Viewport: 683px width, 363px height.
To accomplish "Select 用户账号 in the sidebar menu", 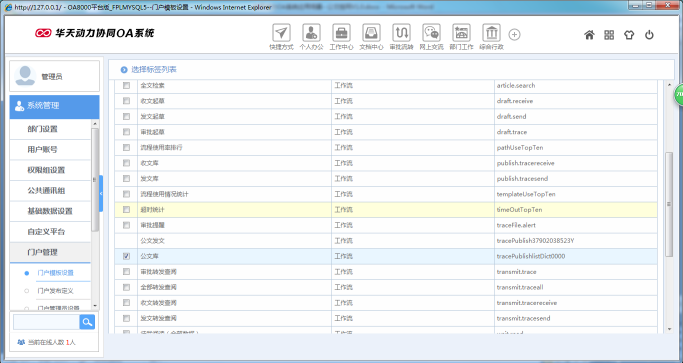I will point(50,149).
